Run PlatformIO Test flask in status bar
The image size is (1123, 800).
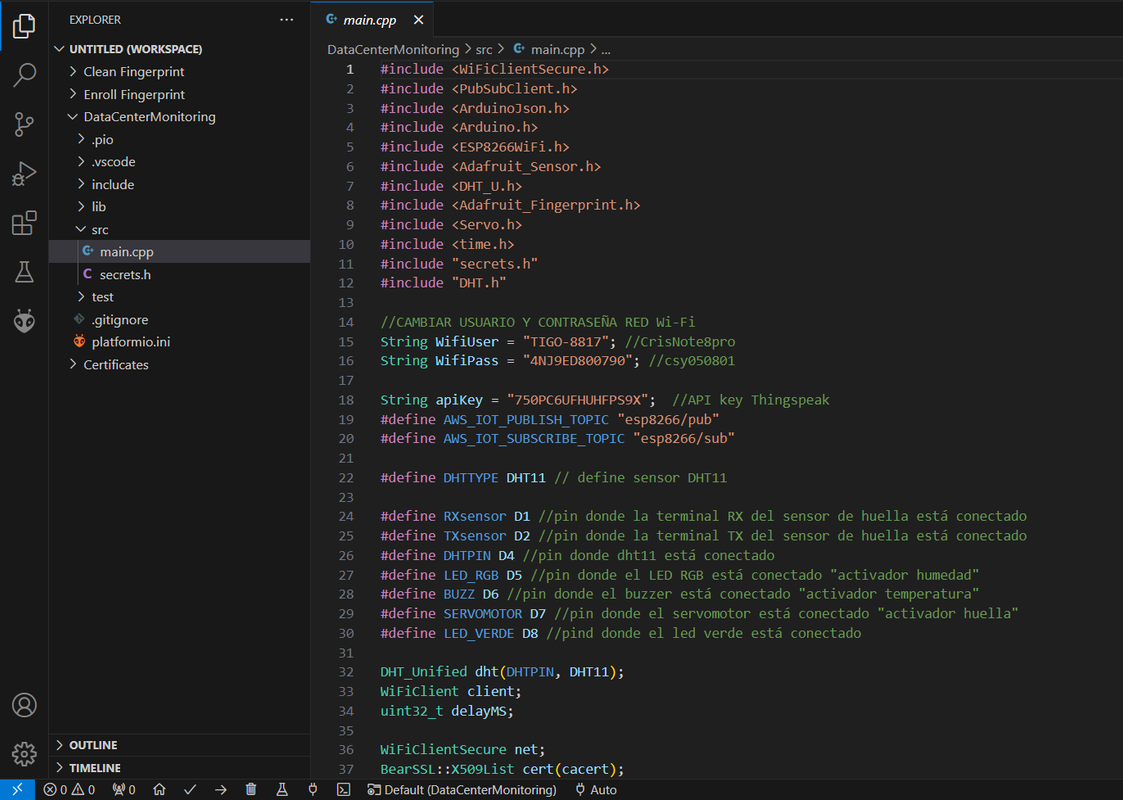pos(282,790)
